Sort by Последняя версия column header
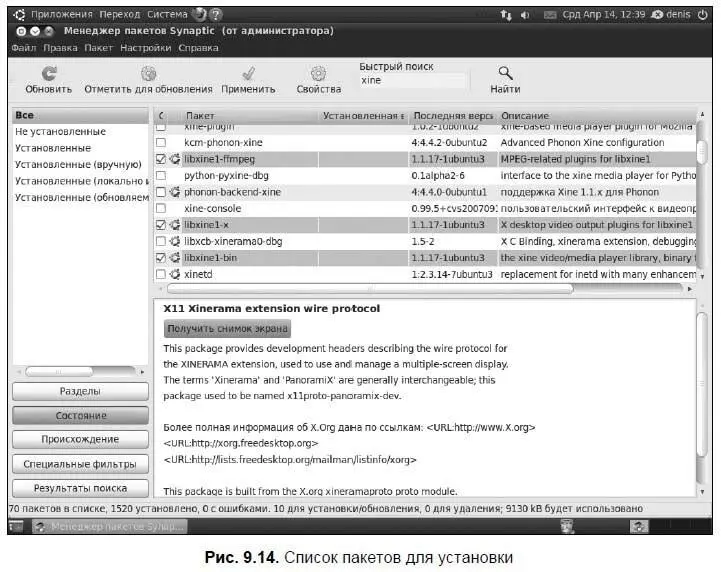Screen dimensions: 721x572 453,116
